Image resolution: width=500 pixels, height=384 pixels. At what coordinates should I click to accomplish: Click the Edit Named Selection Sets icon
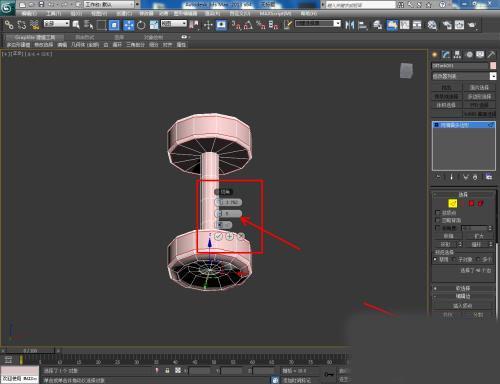click(x=288, y=25)
